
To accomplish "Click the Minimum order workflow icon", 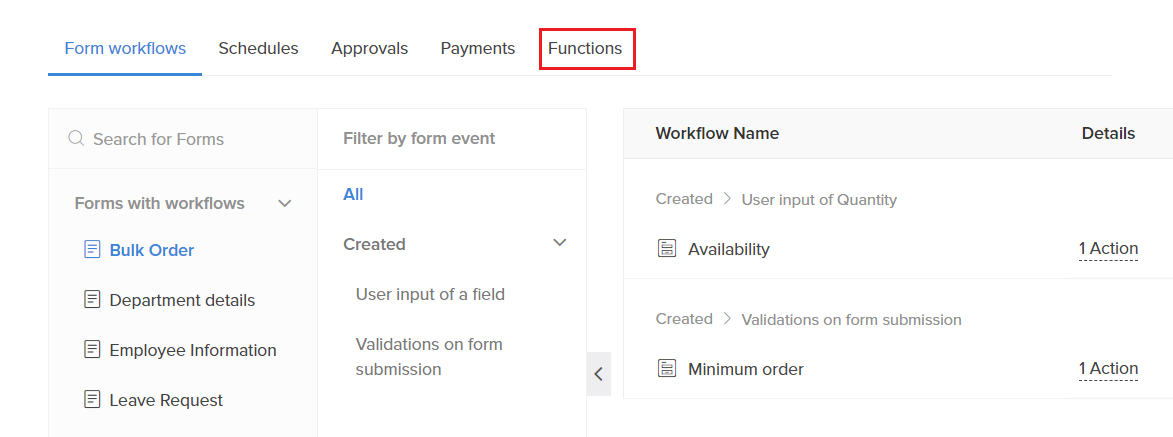I will [667, 369].
